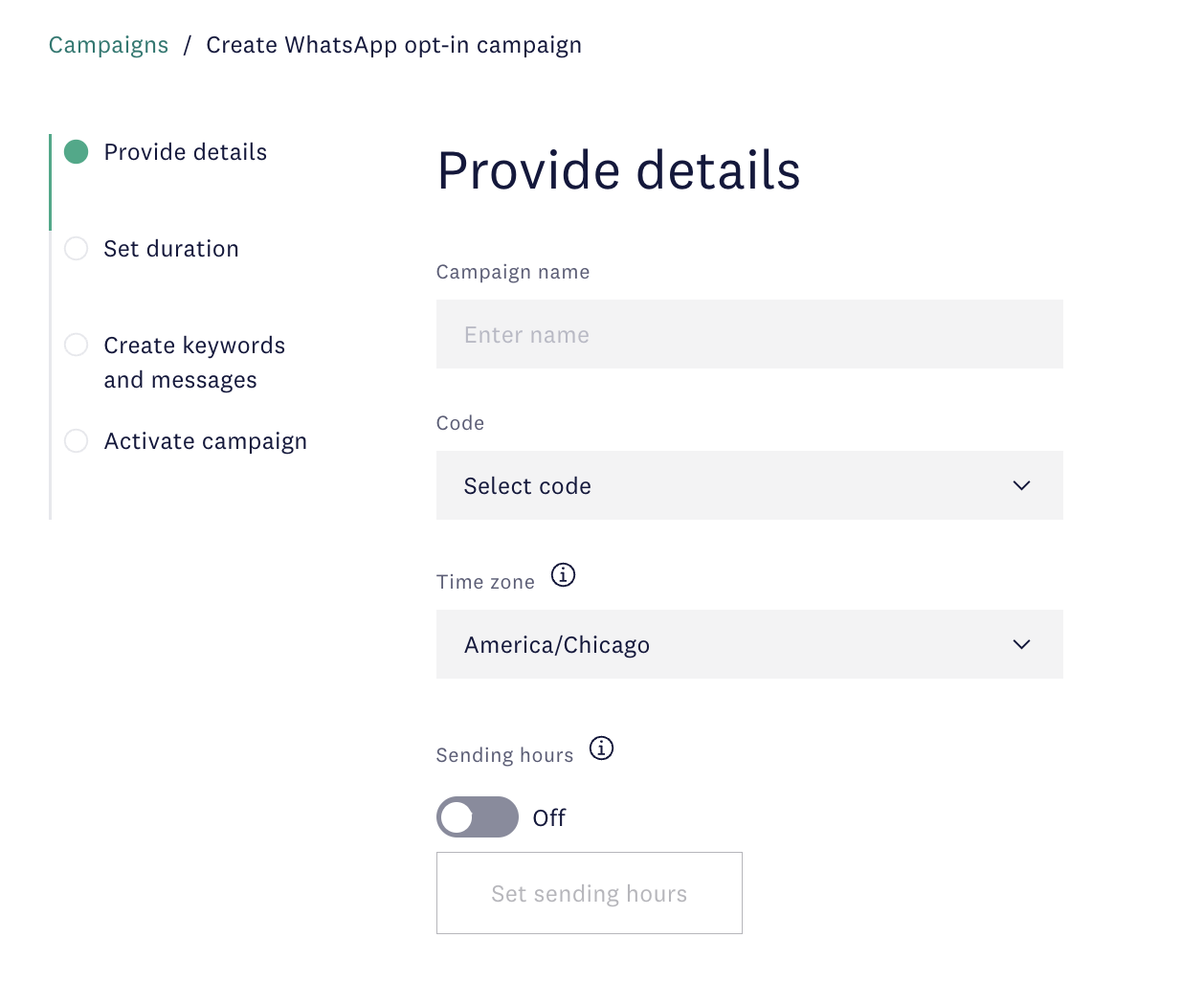Image resolution: width=1204 pixels, height=1005 pixels.
Task: Go to the Set duration step
Action: 171,249
